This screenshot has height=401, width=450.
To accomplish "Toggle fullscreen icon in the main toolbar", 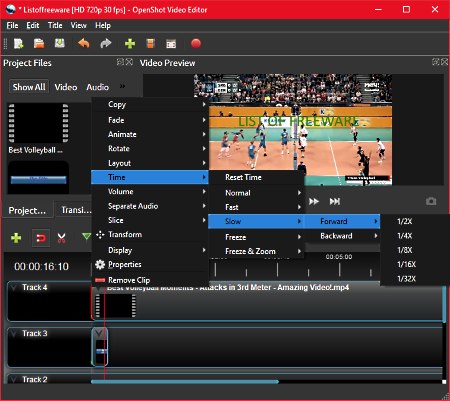I will (171, 44).
